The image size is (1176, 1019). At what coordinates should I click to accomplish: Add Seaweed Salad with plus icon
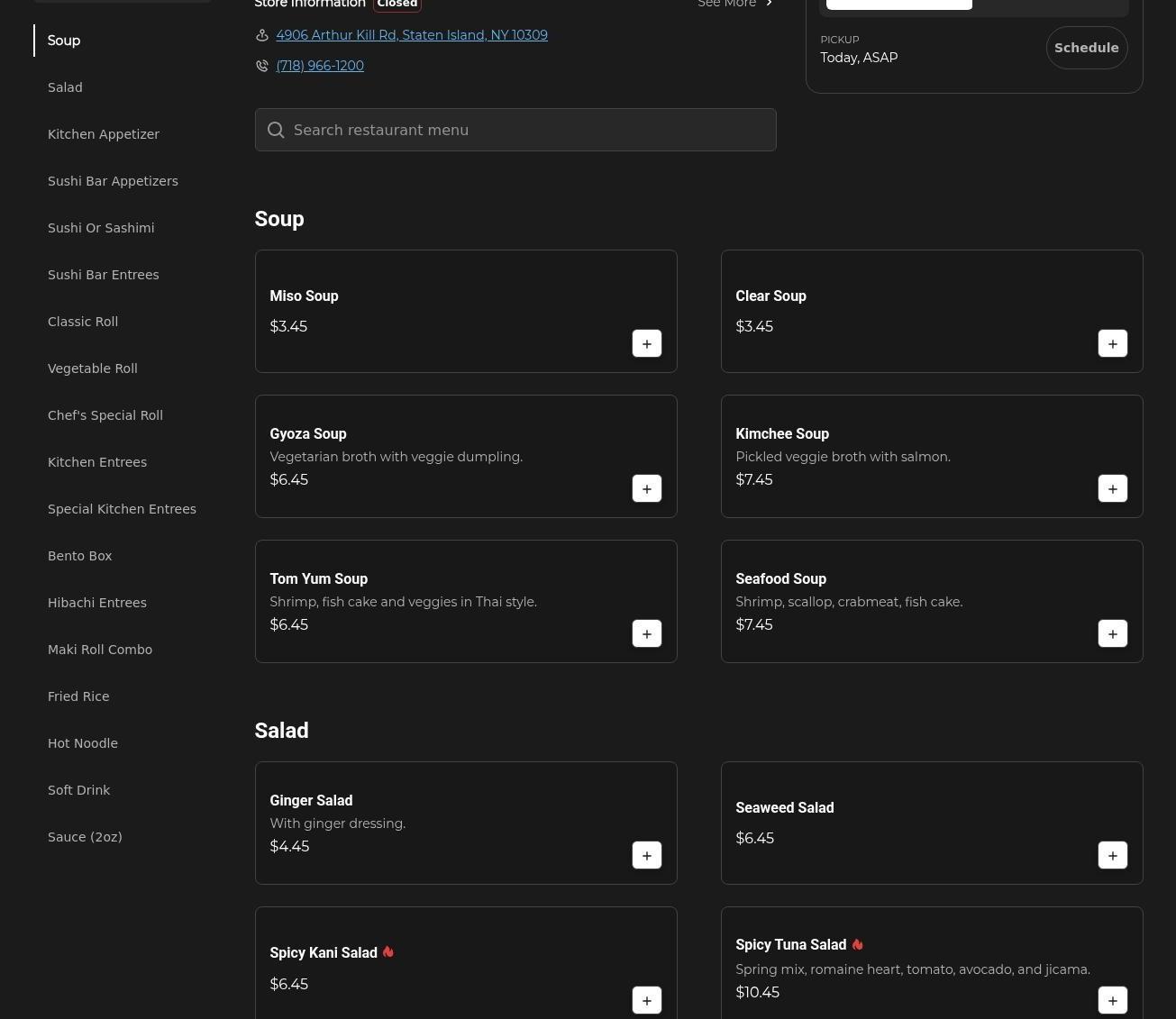[1112, 855]
